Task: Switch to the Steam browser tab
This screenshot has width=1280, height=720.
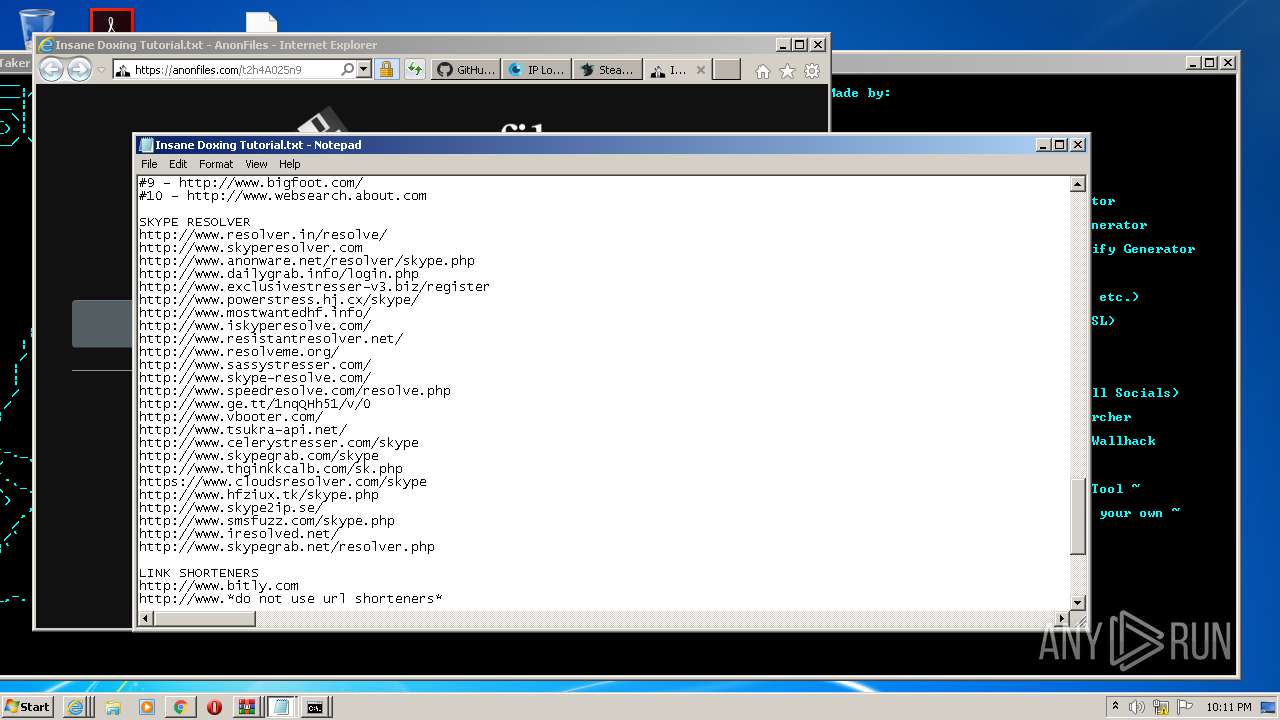Action: click(x=607, y=70)
